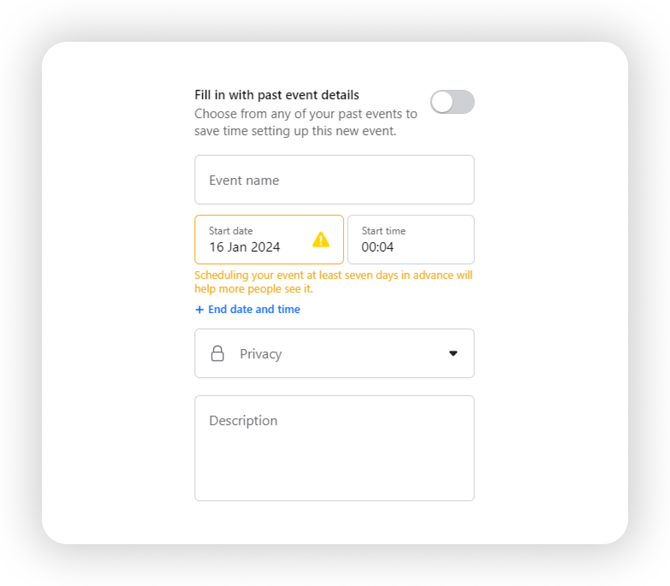Click the plus icon before End date
This screenshot has height=586, width=670.
(x=200, y=310)
